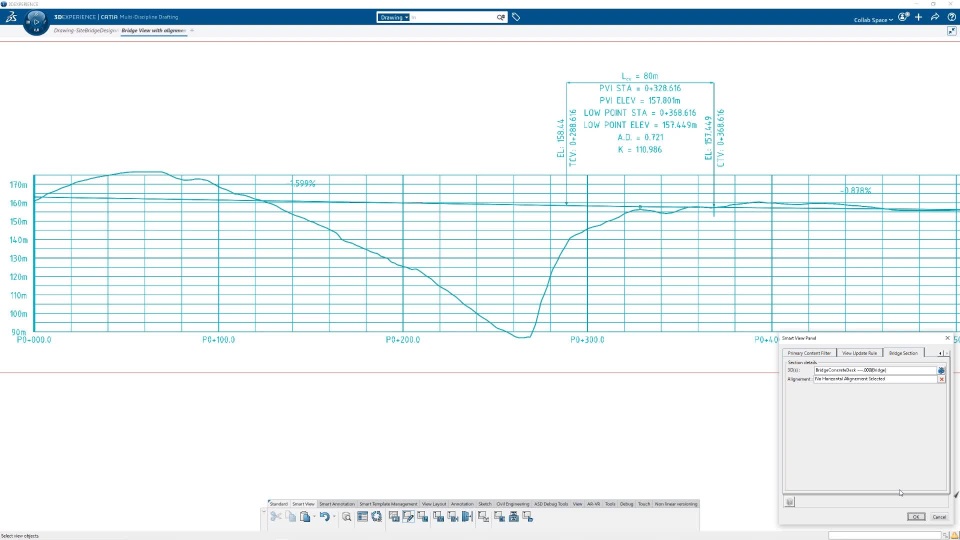The height and width of the screenshot is (540, 960).
Task: Click the plus add icon in top bar
Action: tap(918, 17)
